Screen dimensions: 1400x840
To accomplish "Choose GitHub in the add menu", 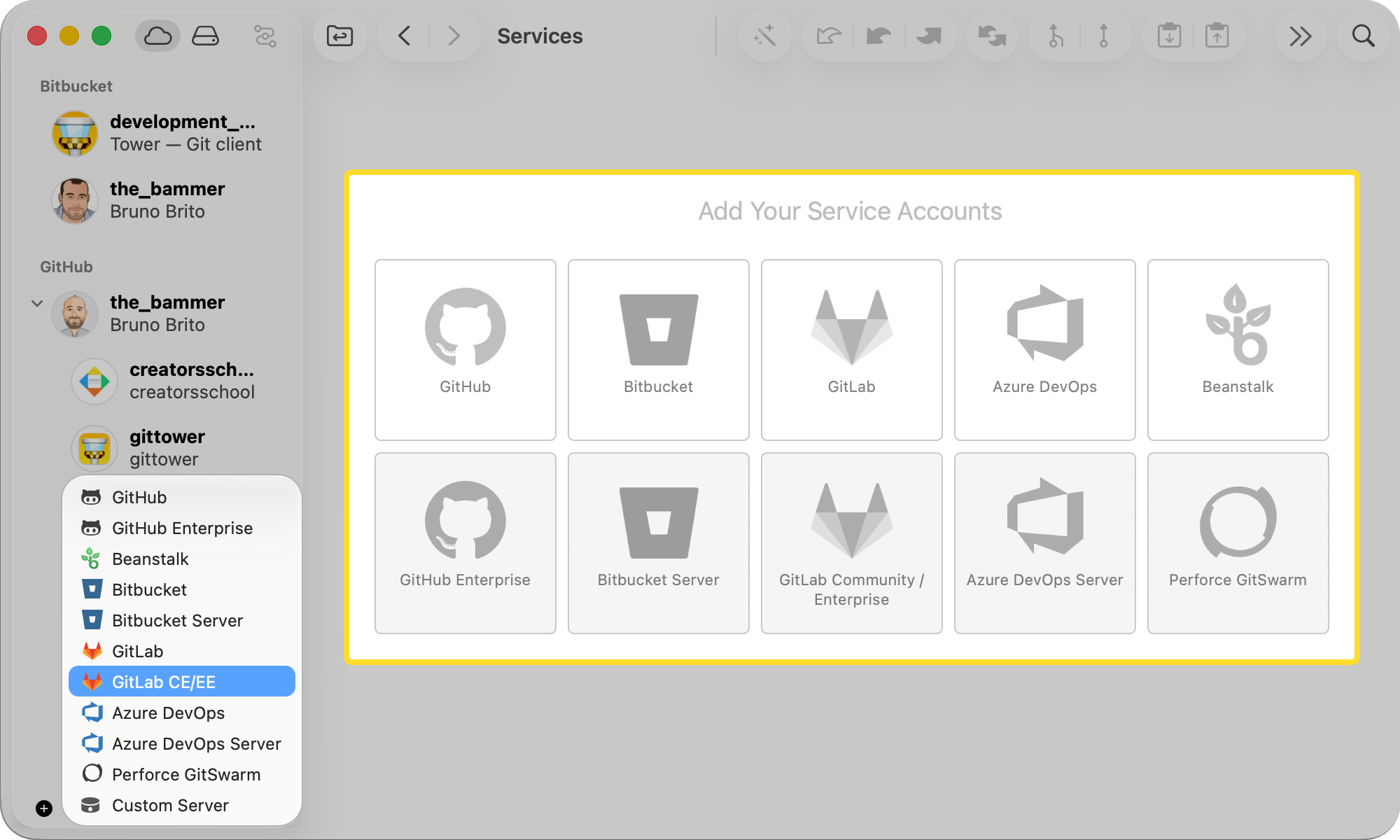I will [x=182, y=497].
